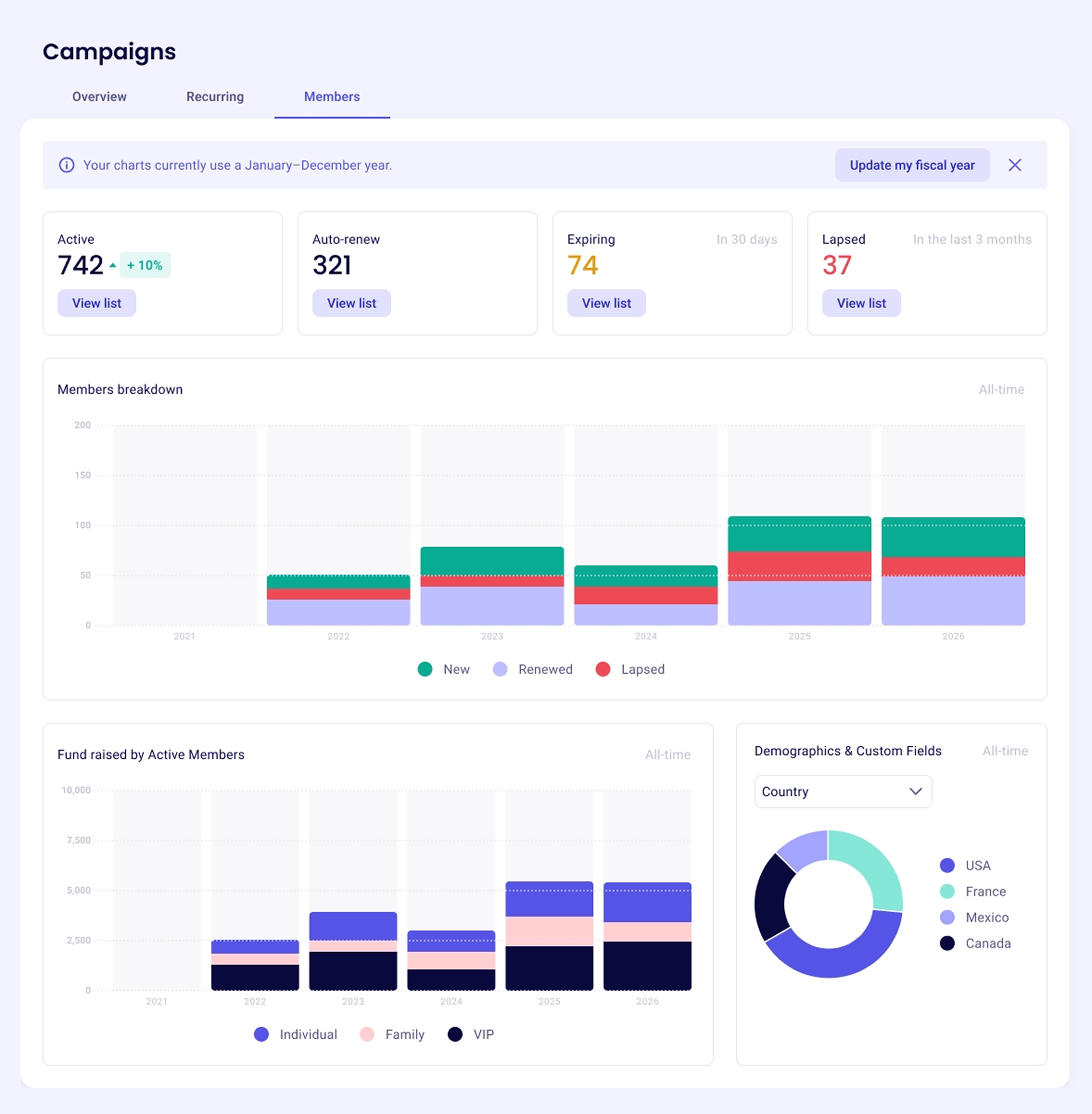Click the 2025 bar in Fund raised chart

tap(549, 936)
